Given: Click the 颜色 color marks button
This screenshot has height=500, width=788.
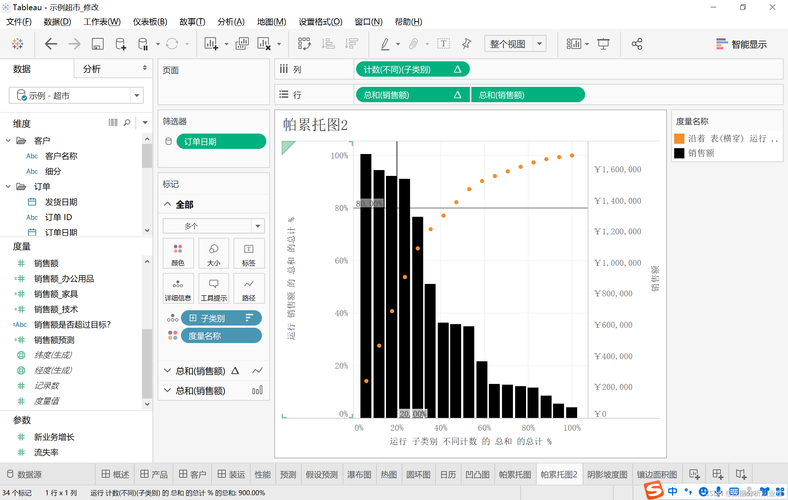Looking at the screenshot, I should pyautogui.click(x=178, y=254).
